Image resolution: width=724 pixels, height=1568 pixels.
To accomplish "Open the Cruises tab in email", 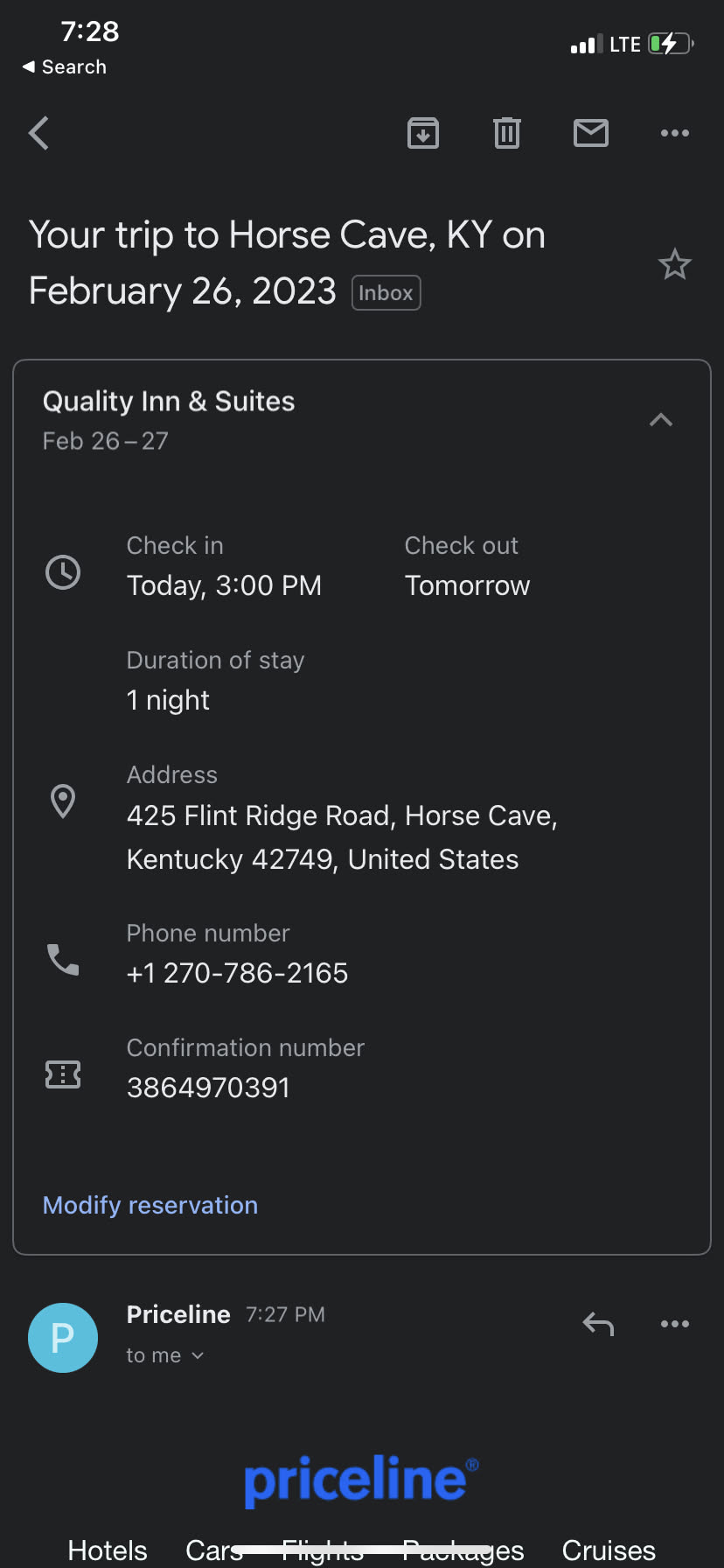I will pyautogui.click(x=609, y=1550).
